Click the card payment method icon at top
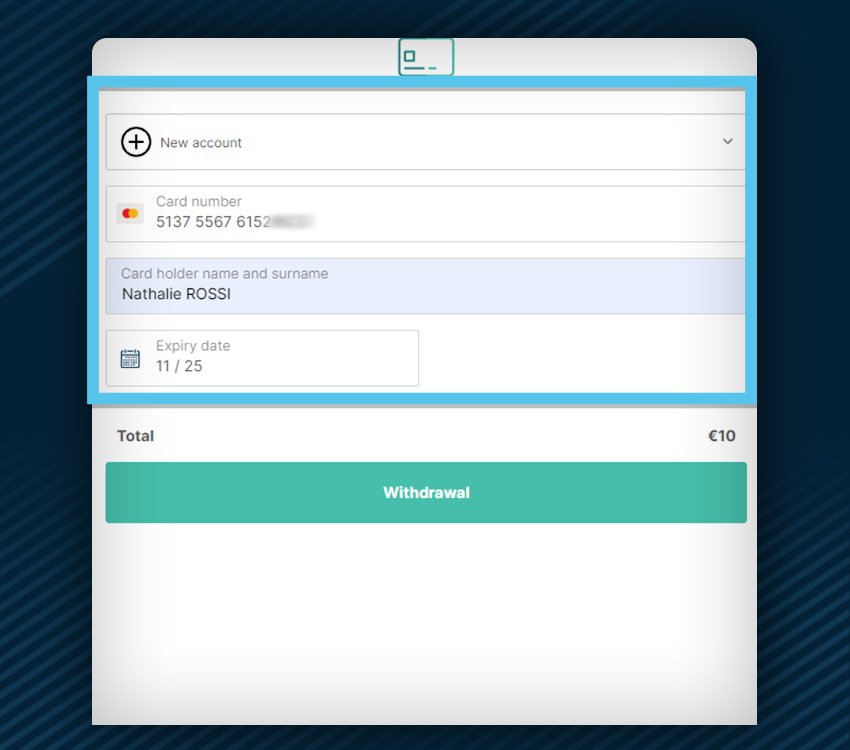 [426, 57]
